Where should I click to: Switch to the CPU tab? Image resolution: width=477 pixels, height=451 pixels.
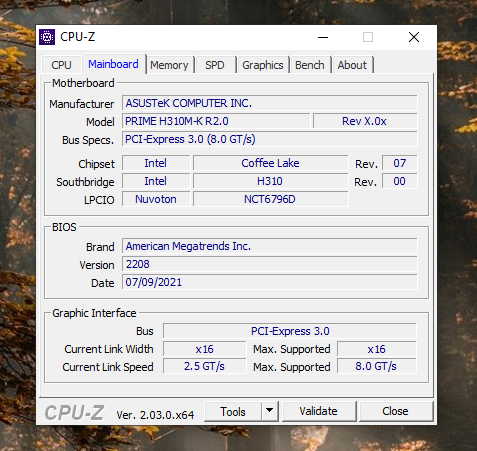coord(62,65)
